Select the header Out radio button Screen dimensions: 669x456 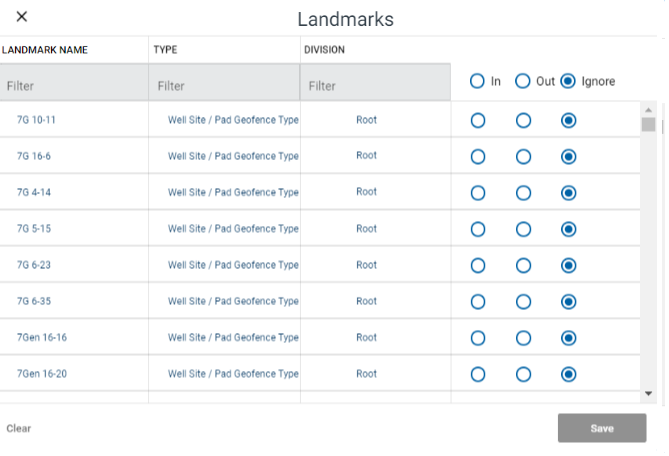tap(523, 81)
